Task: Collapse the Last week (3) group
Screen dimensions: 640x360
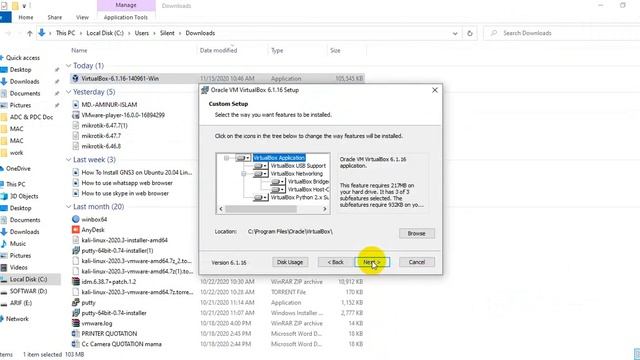Action: pyautogui.click(x=69, y=160)
